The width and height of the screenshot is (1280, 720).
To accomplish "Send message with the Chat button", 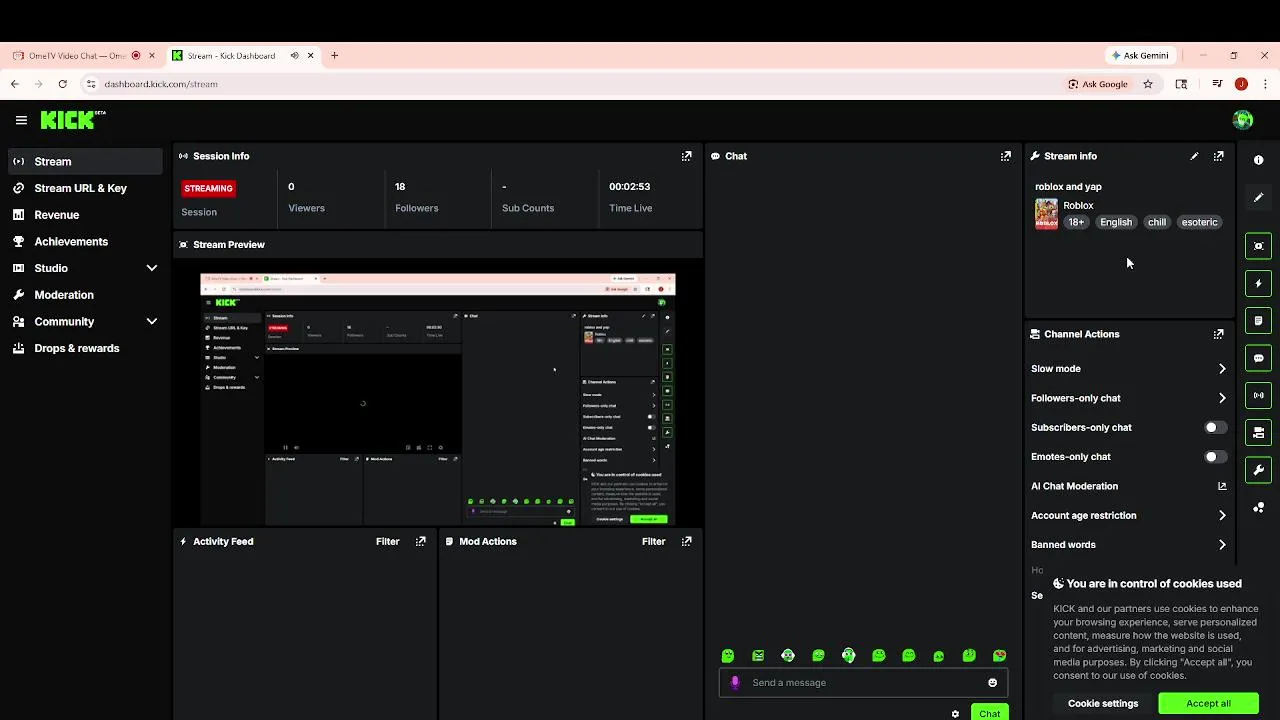I will click(x=990, y=713).
